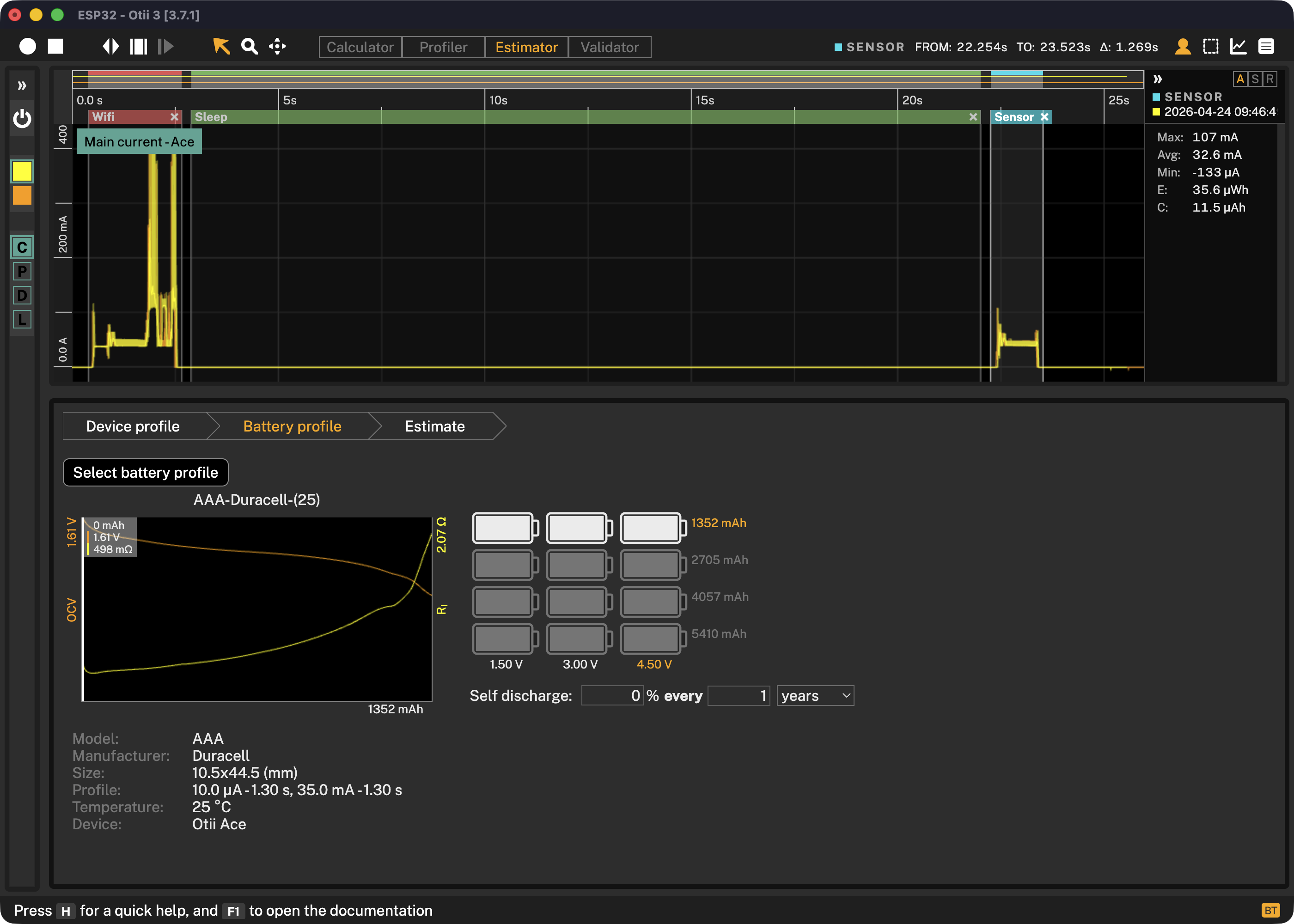Screen dimensions: 1294x924
Task: Switch to the Estimator tab
Action: 526,47
